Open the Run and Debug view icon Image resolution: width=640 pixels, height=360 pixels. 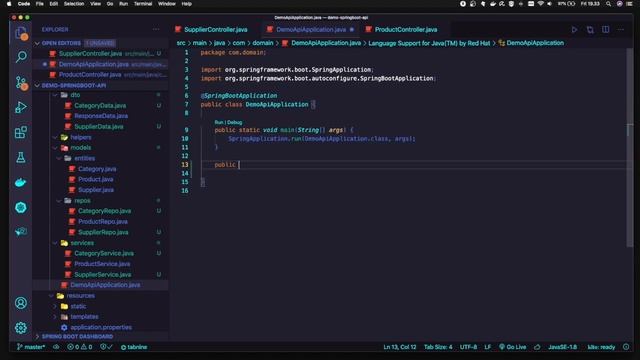pos(21,107)
